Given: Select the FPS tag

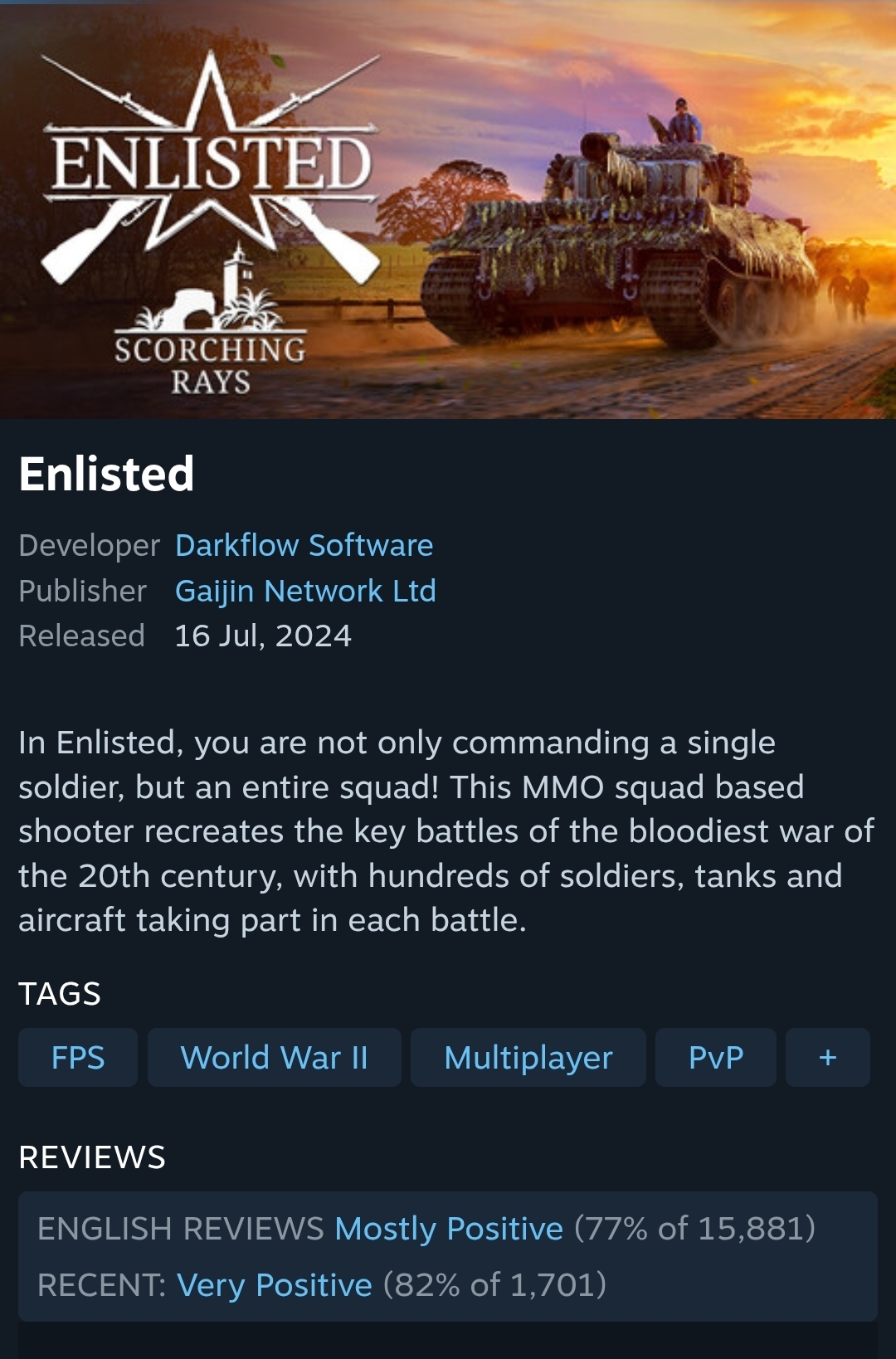Looking at the screenshot, I should (78, 1058).
